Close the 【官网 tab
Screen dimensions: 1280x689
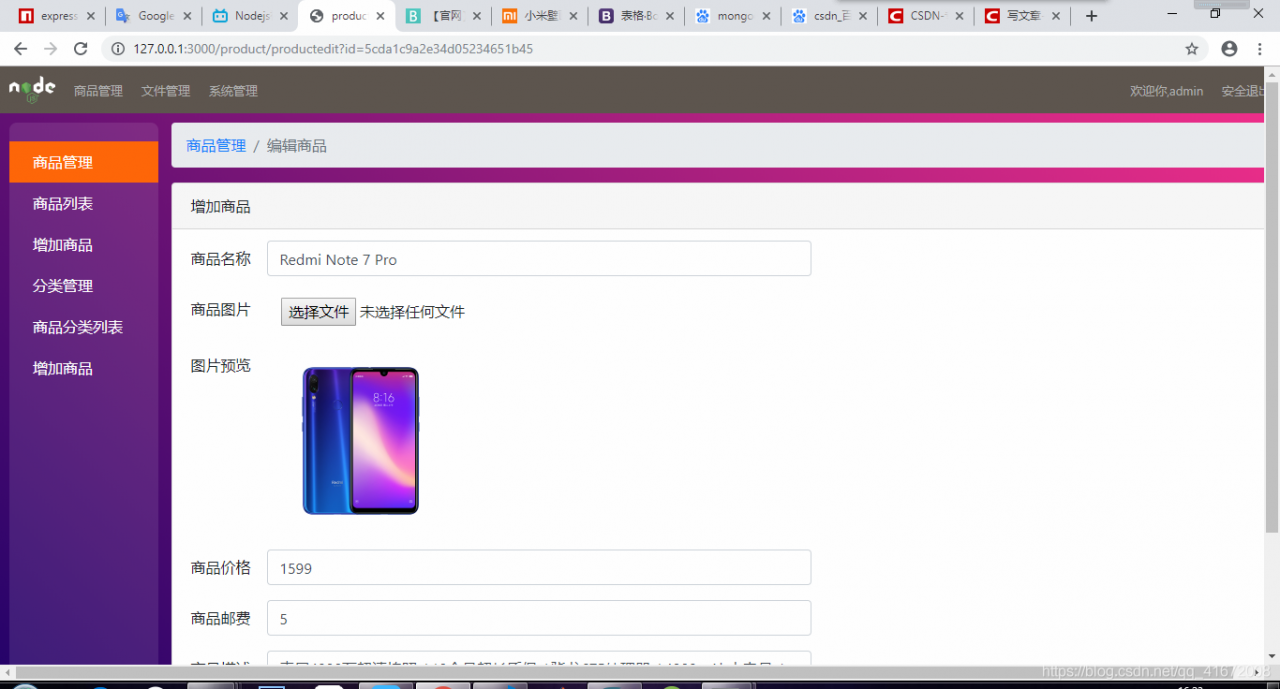click(476, 16)
